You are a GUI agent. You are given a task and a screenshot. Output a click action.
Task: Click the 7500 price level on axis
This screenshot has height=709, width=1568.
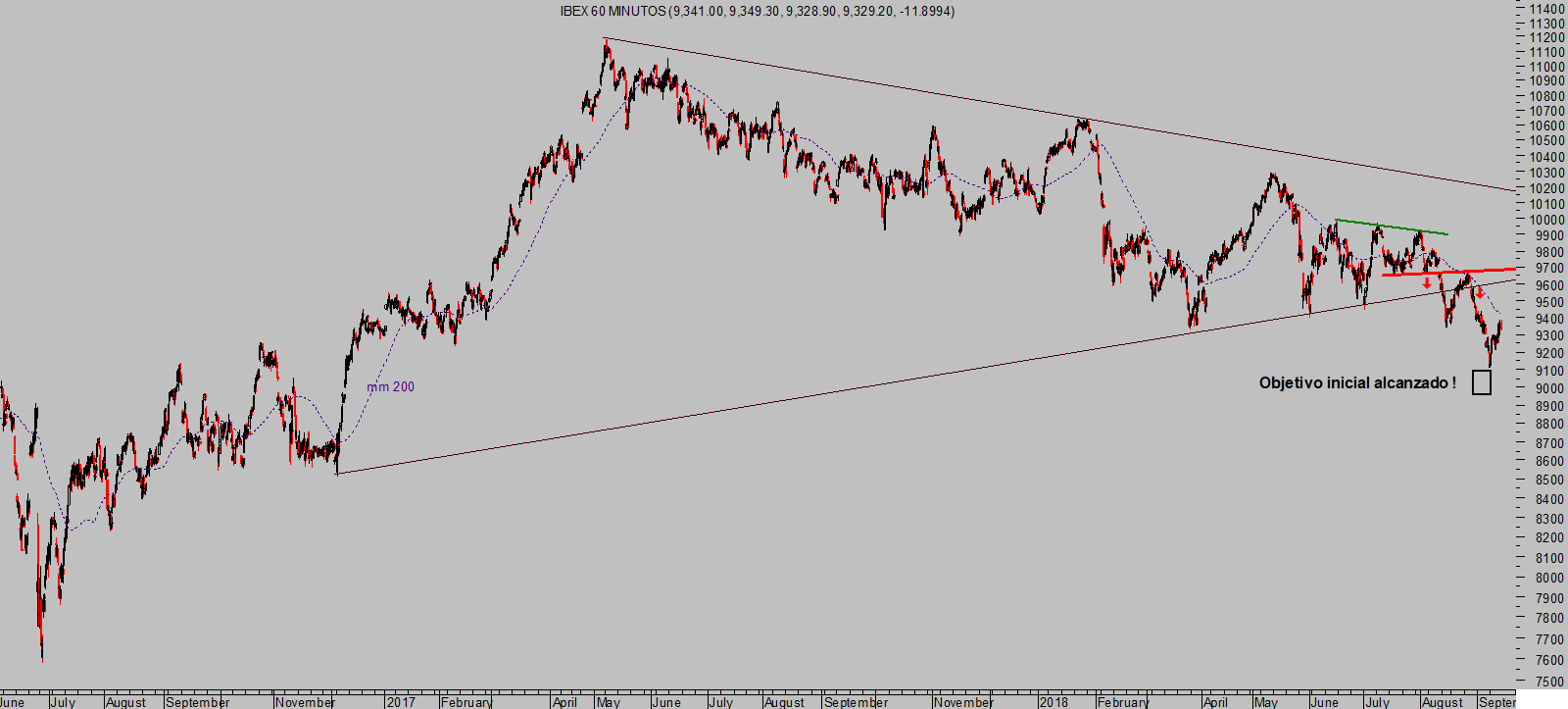(1545, 682)
